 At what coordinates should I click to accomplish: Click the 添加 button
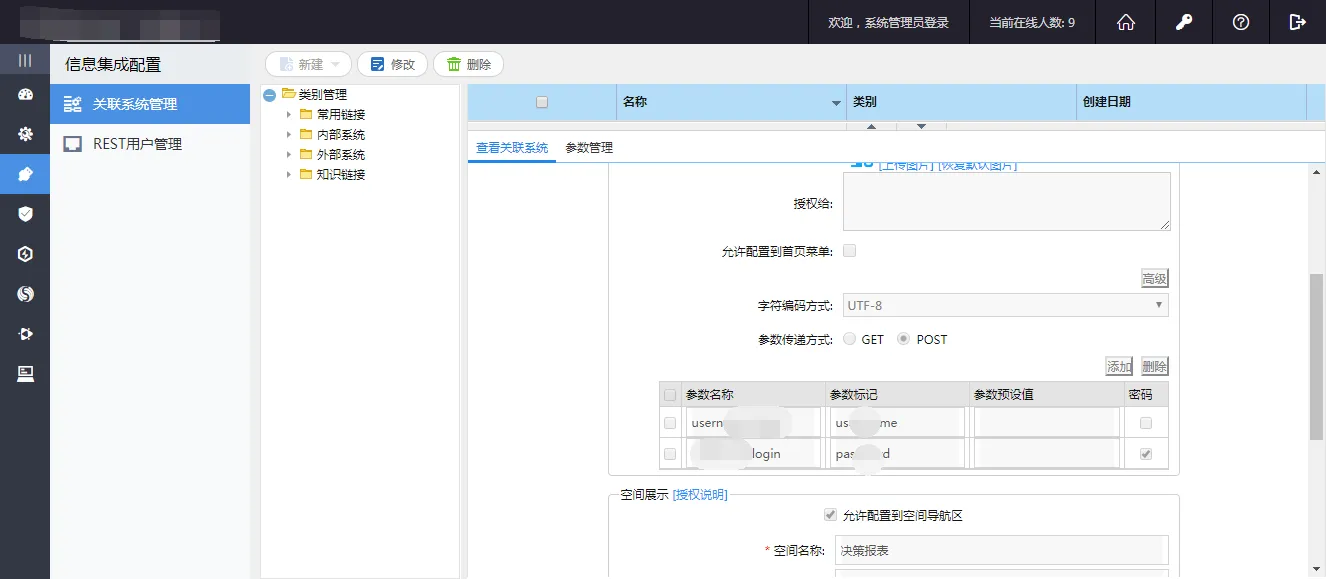[x=1119, y=367]
